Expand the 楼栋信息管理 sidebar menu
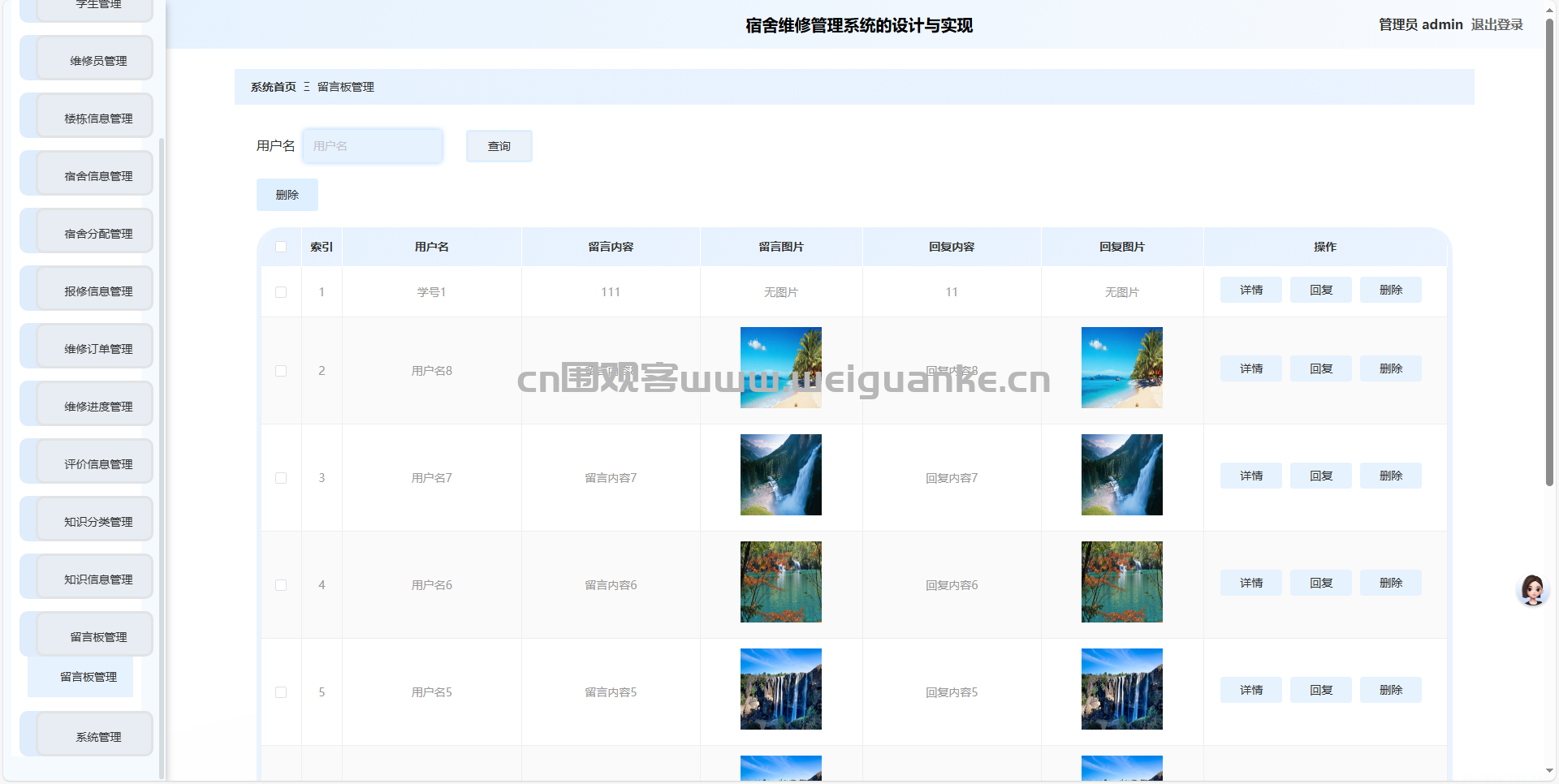 [87, 116]
